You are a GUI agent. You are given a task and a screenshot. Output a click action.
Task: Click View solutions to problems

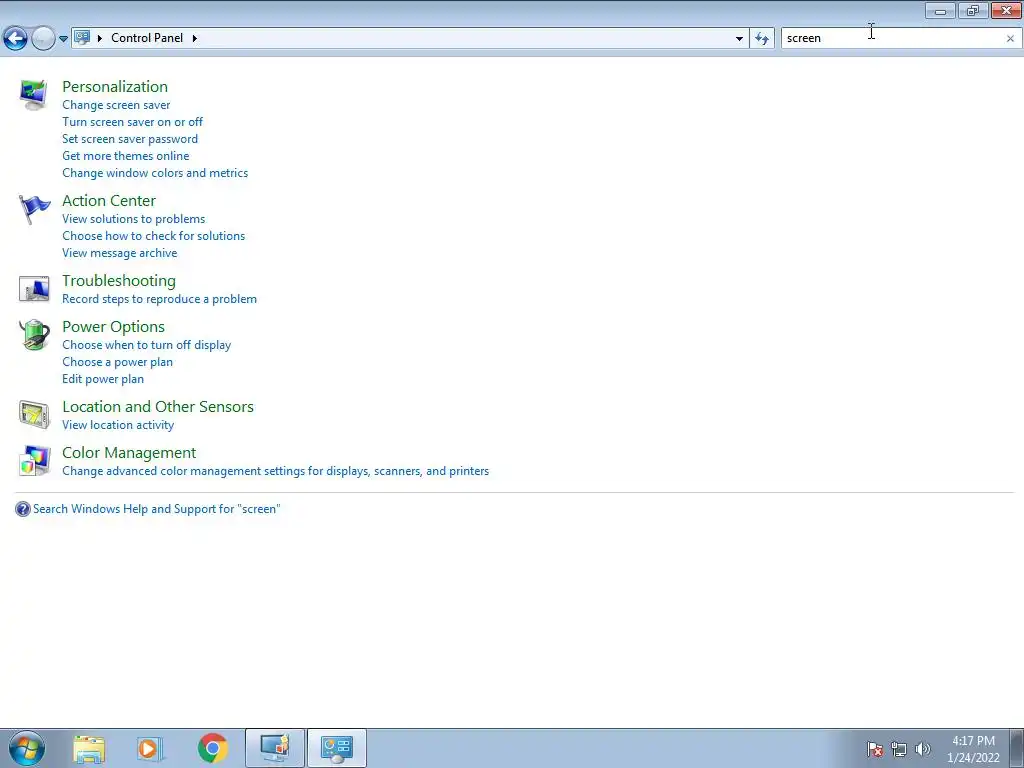click(134, 219)
